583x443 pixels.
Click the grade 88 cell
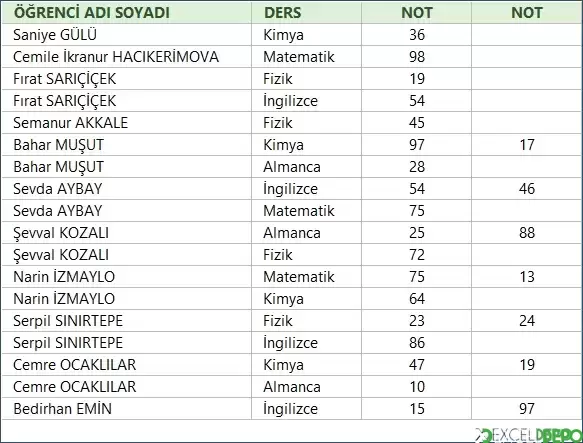(x=526, y=233)
